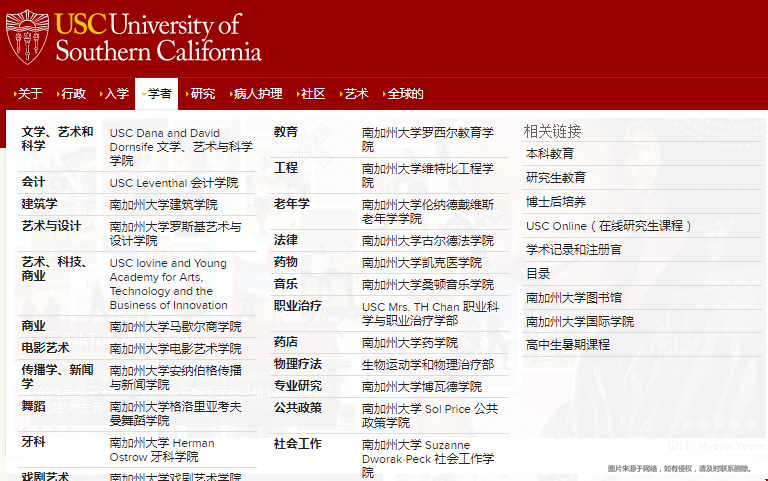Visit 南加州大学药学院
The image size is (768, 481).
[x=410, y=342]
